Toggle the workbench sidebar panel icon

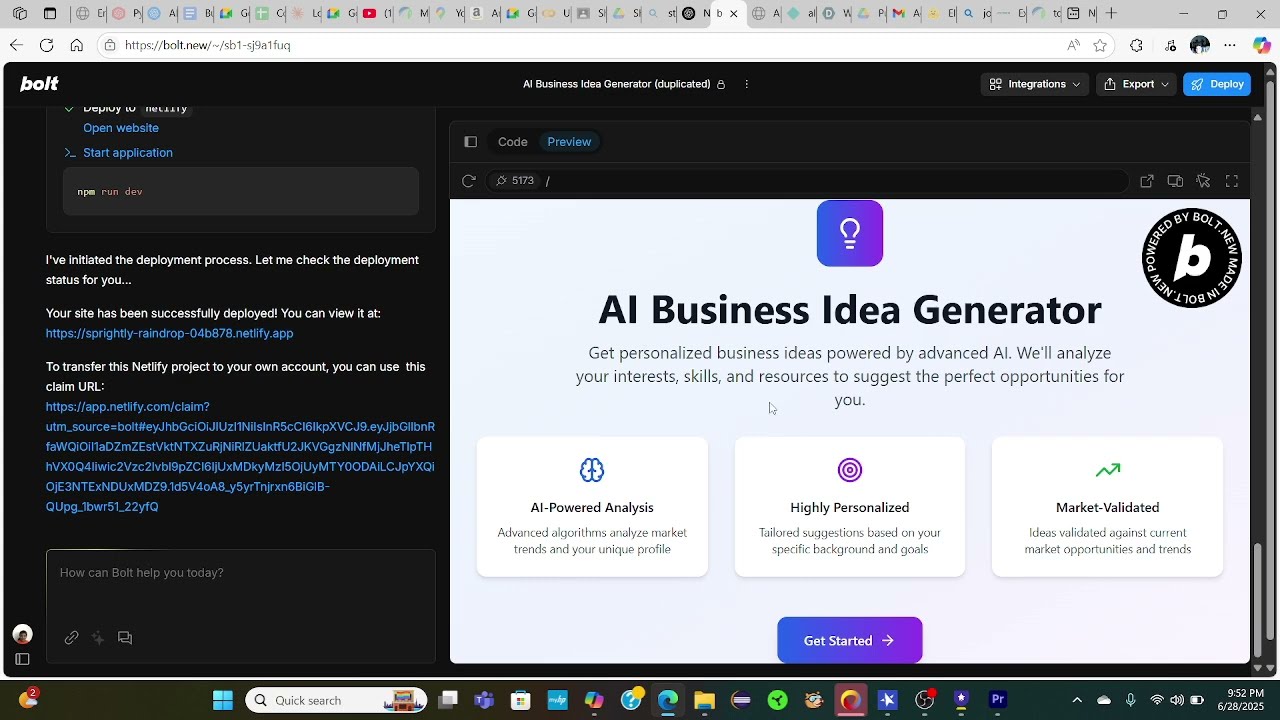(471, 142)
